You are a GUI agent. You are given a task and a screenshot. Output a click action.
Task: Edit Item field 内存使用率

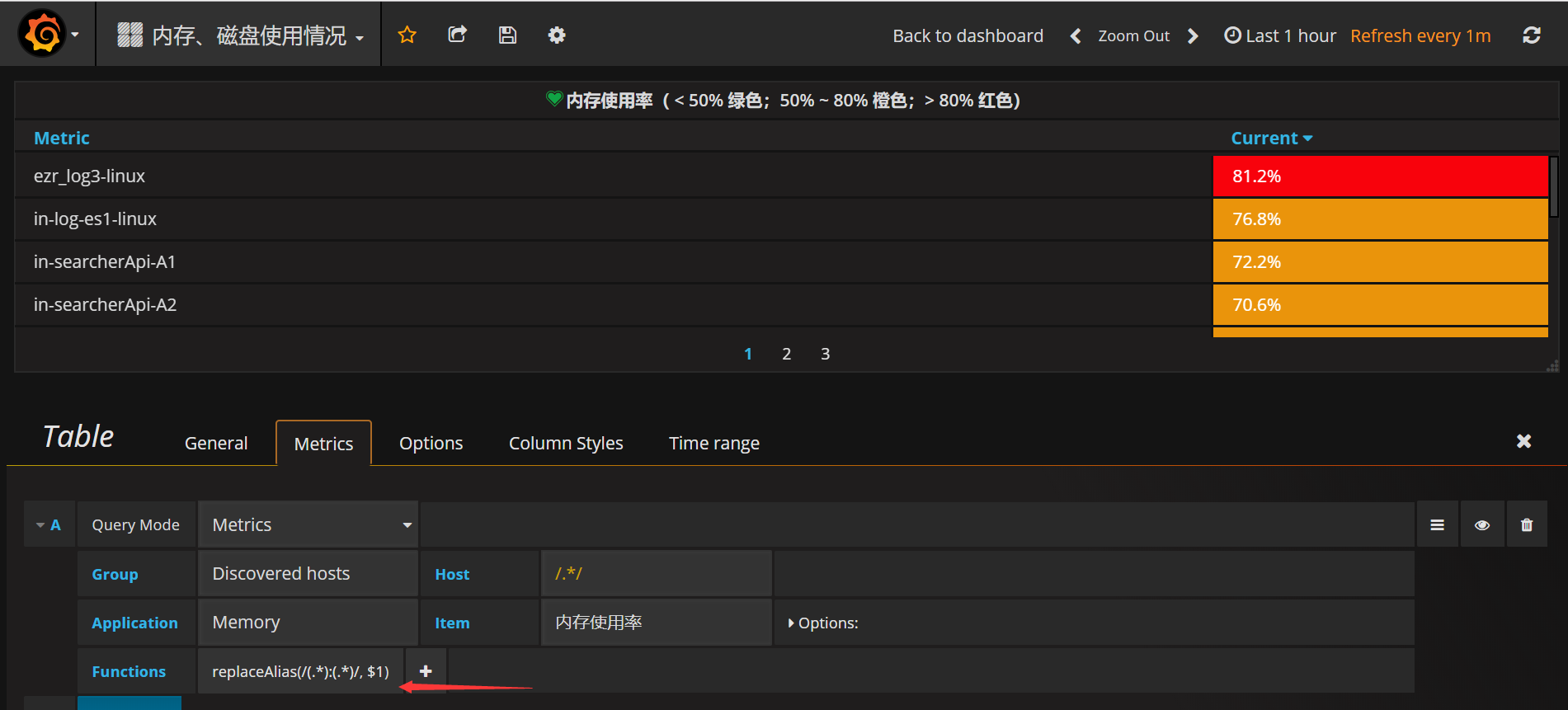click(657, 622)
